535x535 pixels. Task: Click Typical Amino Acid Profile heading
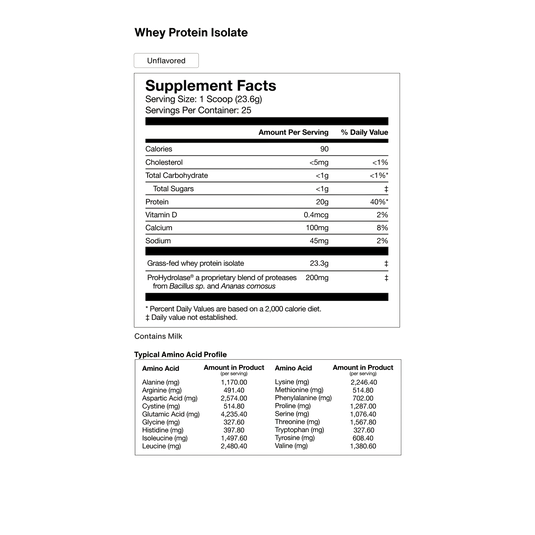click(x=180, y=355)
